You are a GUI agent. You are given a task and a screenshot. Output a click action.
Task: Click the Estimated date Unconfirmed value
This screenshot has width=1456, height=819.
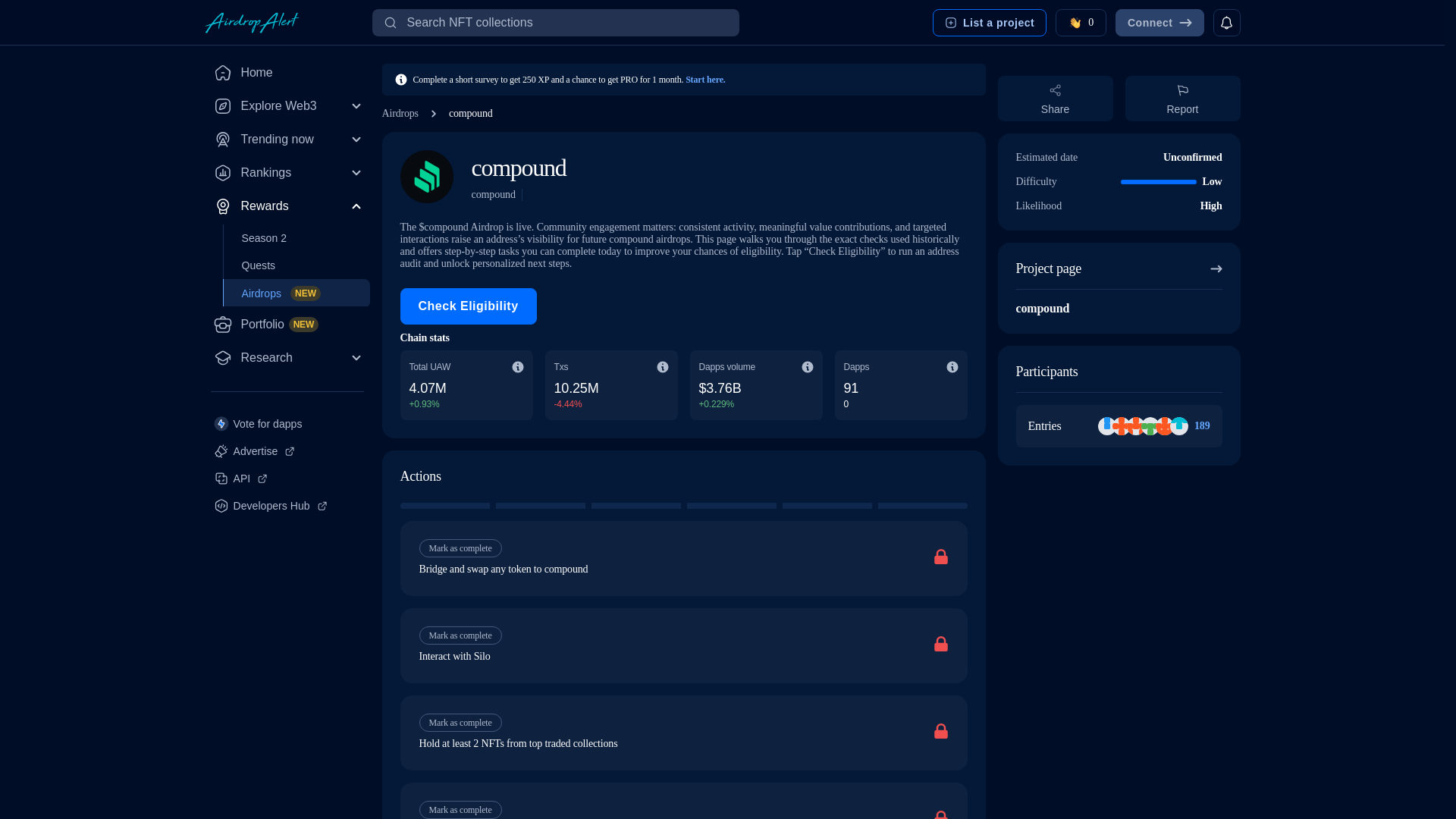coord(1193,158)
